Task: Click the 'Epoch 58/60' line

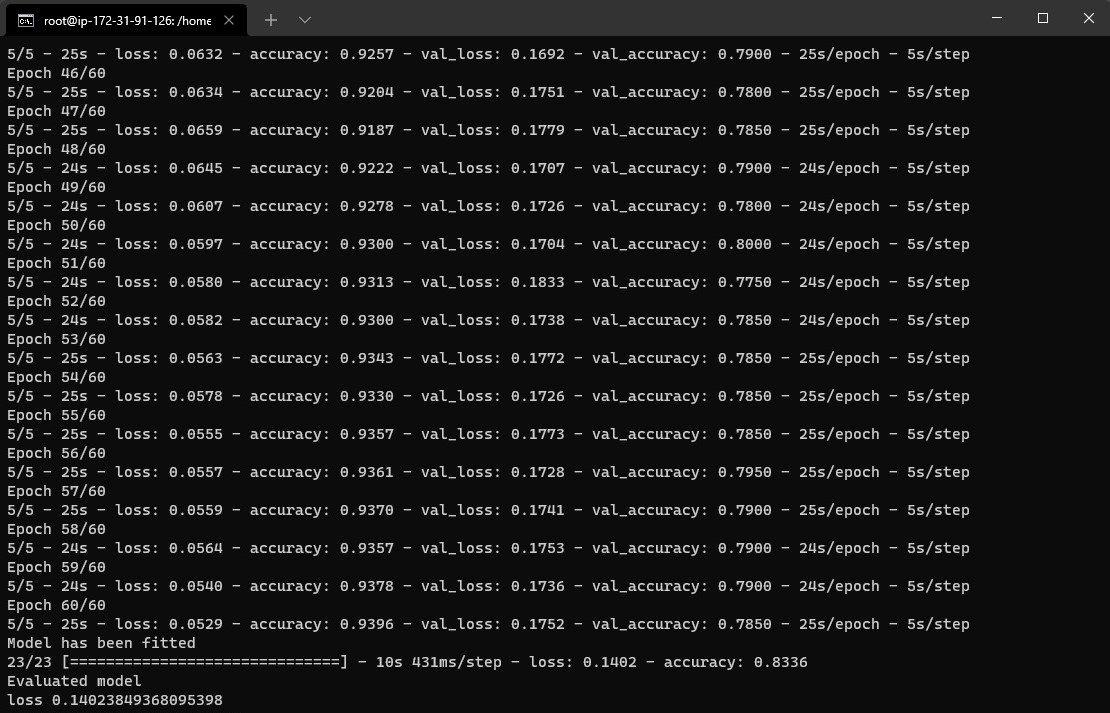Action: pos(57,529)
